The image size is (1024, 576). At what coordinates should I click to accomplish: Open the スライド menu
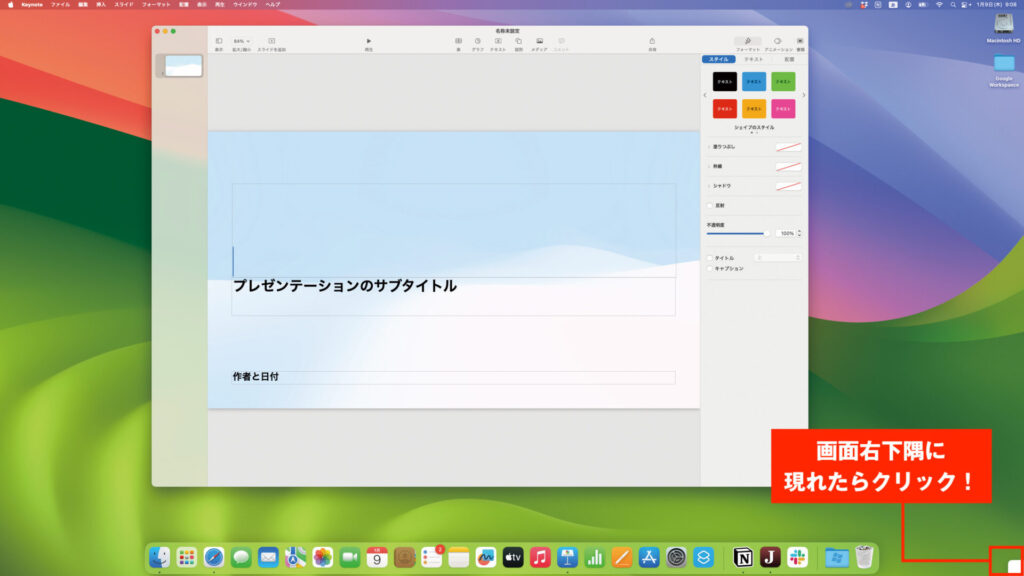pyautogui.click(x=124, y=5)
